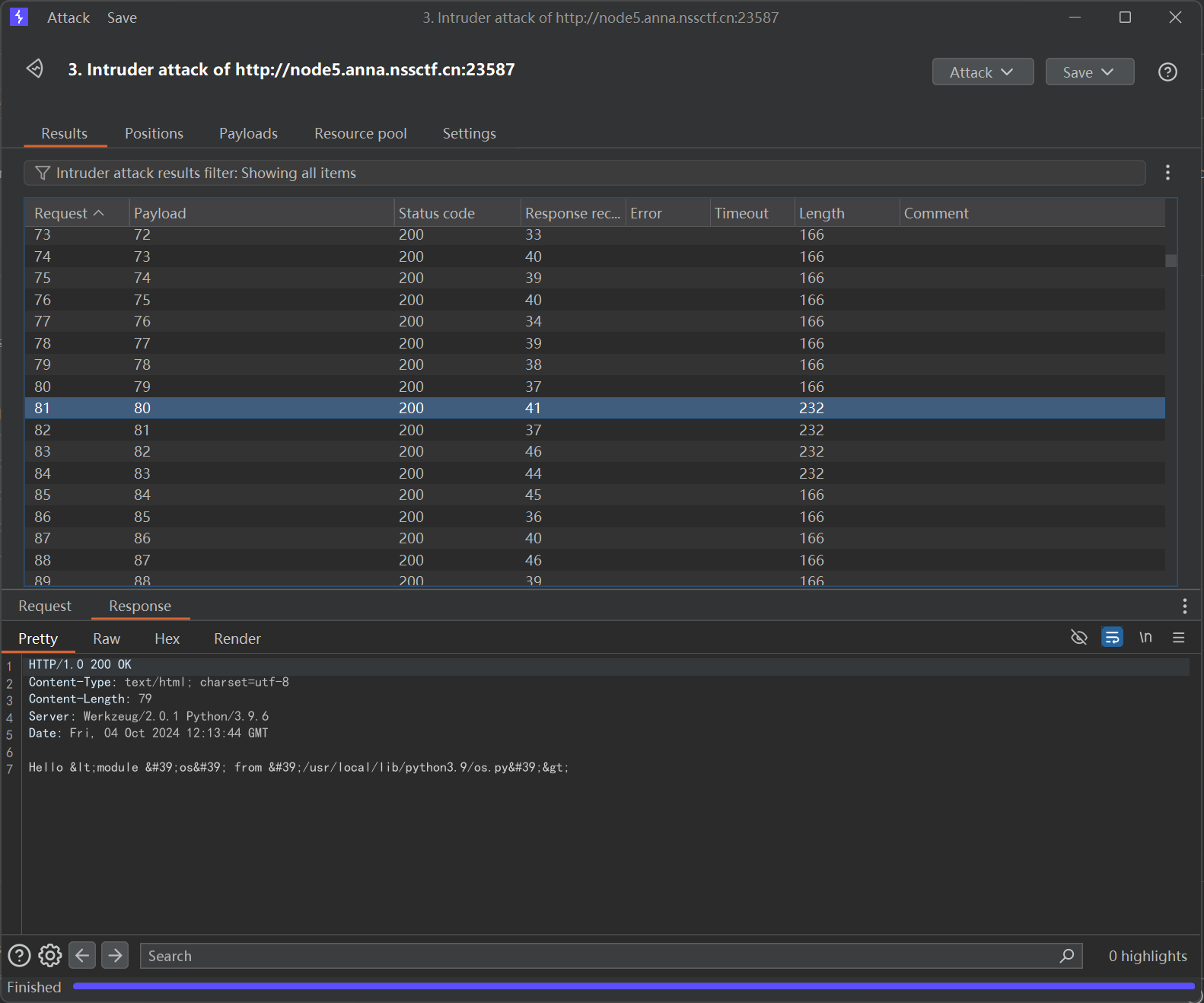
Task: Show the Response message tab
Action: (x=140, y=606)
